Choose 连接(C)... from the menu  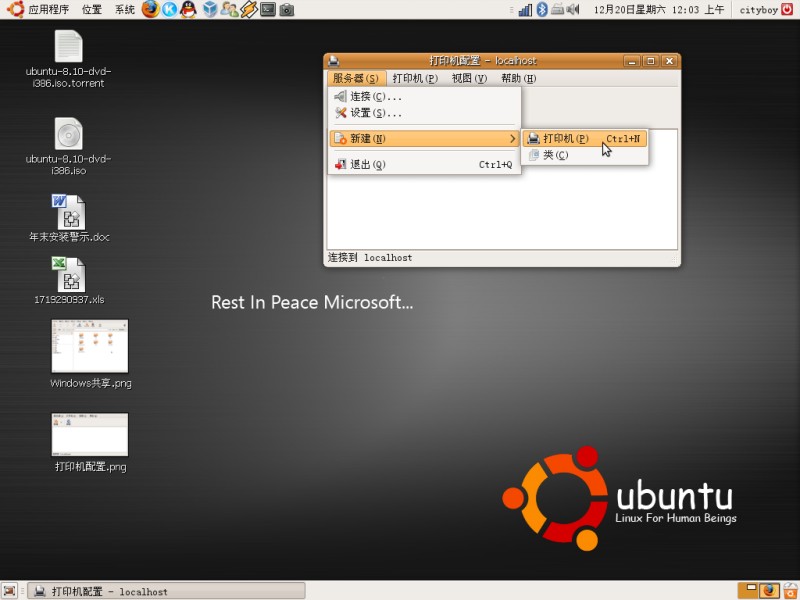[424, 96]
